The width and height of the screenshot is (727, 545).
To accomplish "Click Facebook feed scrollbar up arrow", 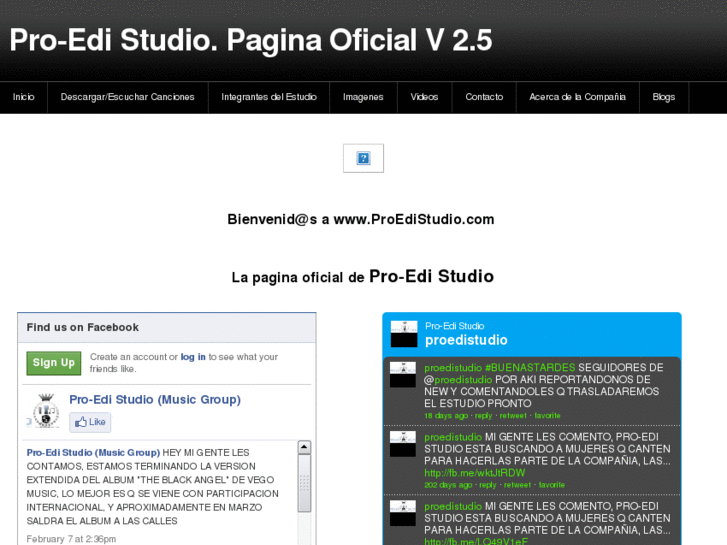I will (304, 447).
